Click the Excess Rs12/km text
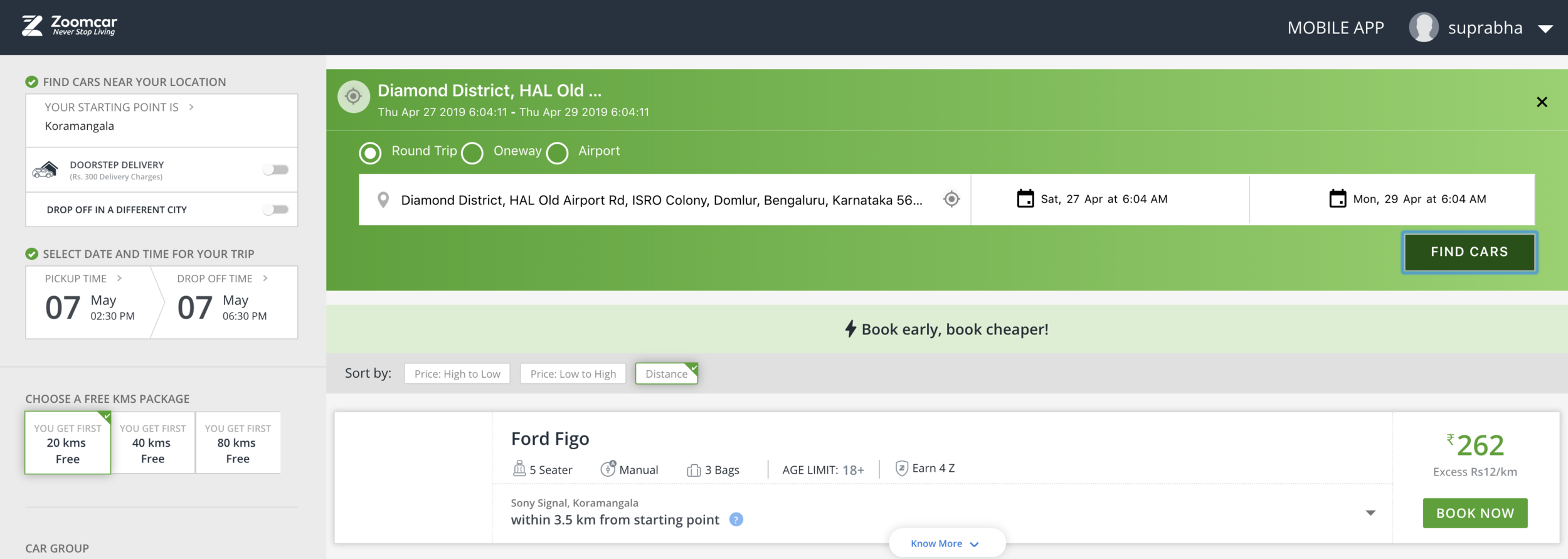 1475,472
